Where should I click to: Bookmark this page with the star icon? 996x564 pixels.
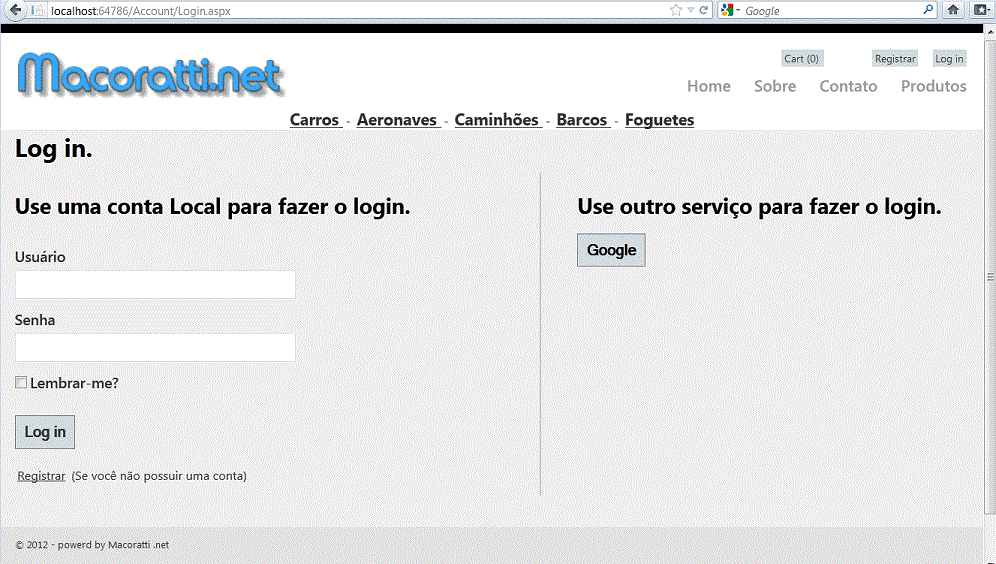point(676,10)
